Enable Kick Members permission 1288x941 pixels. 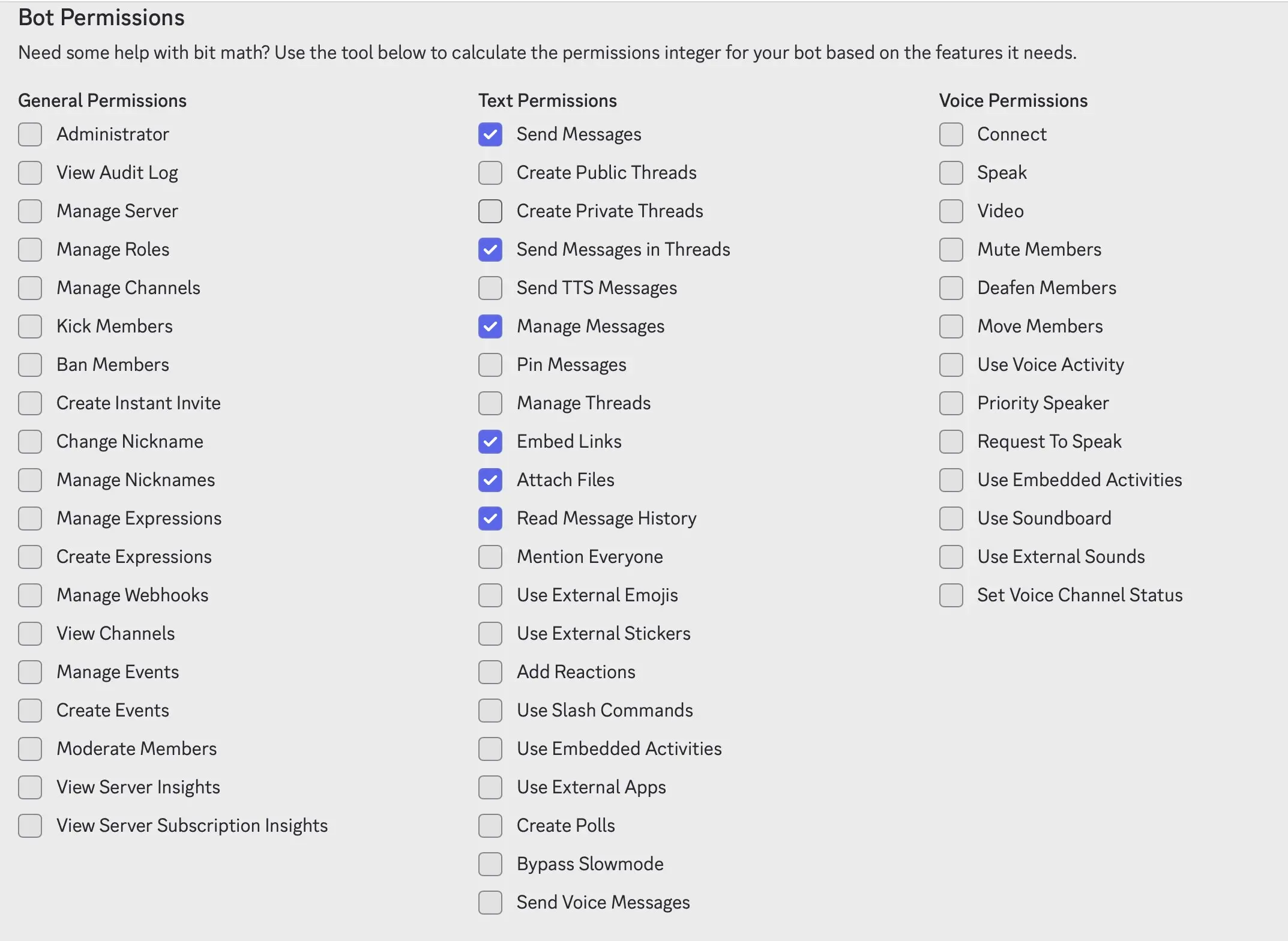coord(30,326)
